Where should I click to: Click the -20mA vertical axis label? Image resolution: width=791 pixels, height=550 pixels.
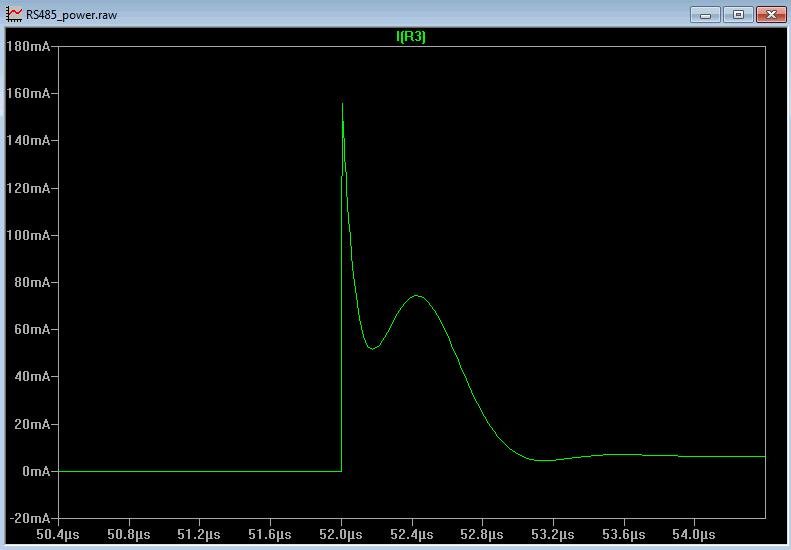tap(30, 518)
